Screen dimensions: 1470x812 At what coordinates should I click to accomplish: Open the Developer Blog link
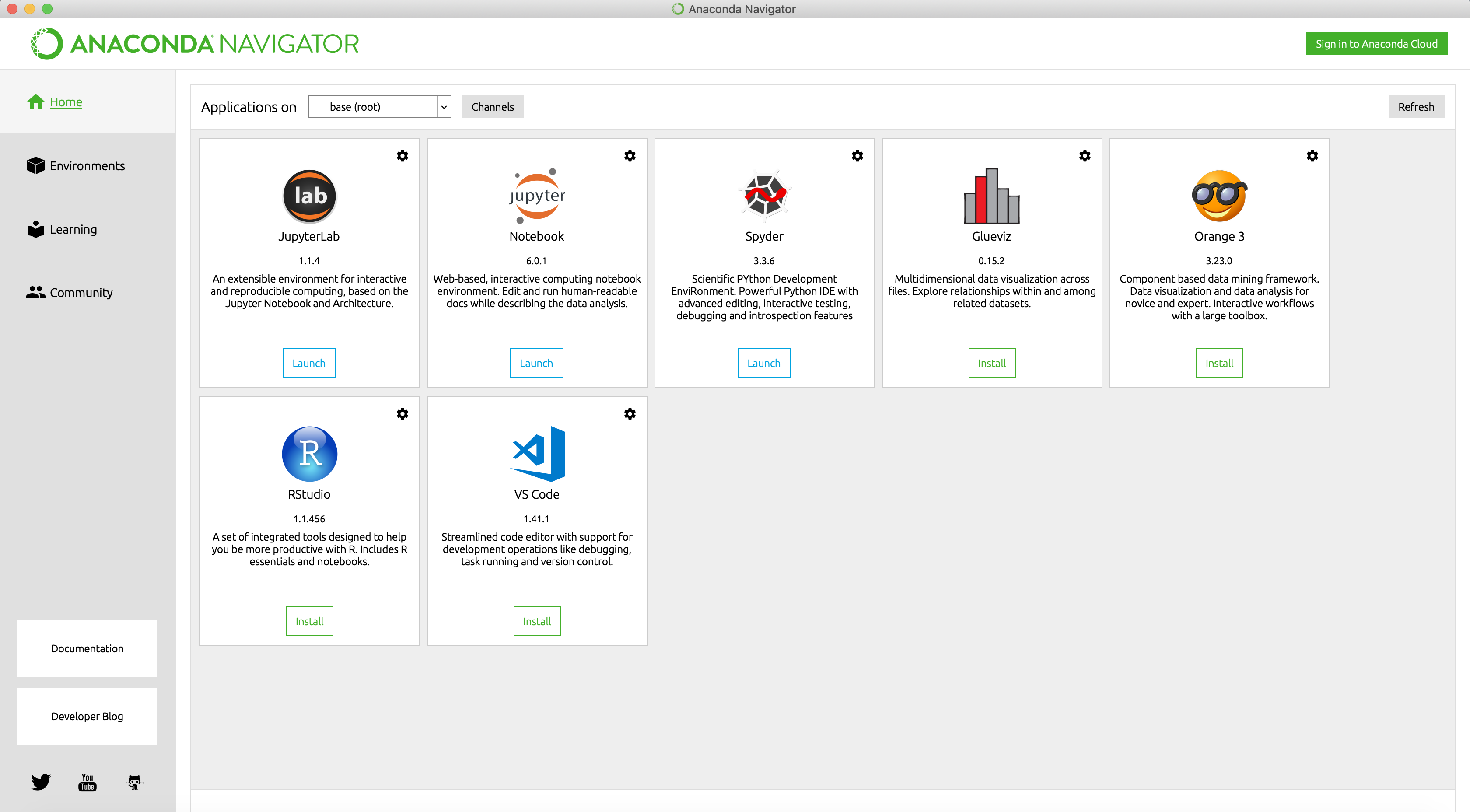tap(87, 716)
